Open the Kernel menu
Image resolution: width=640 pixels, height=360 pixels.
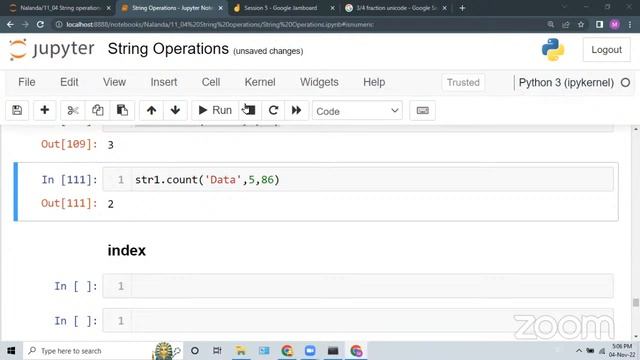[260, 82]
